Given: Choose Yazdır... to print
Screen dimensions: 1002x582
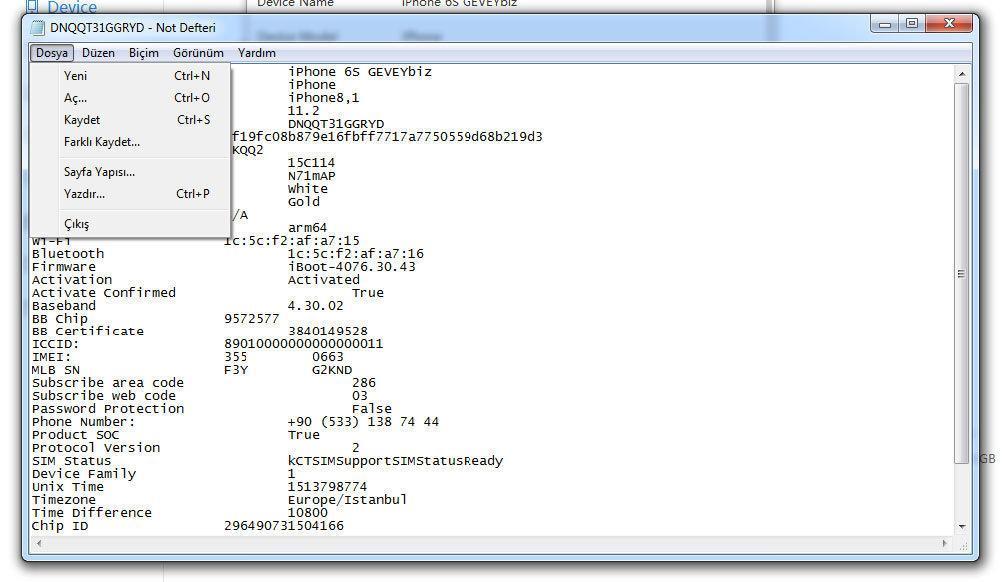Looking at the screenshot, I should [x=130, y=194].
